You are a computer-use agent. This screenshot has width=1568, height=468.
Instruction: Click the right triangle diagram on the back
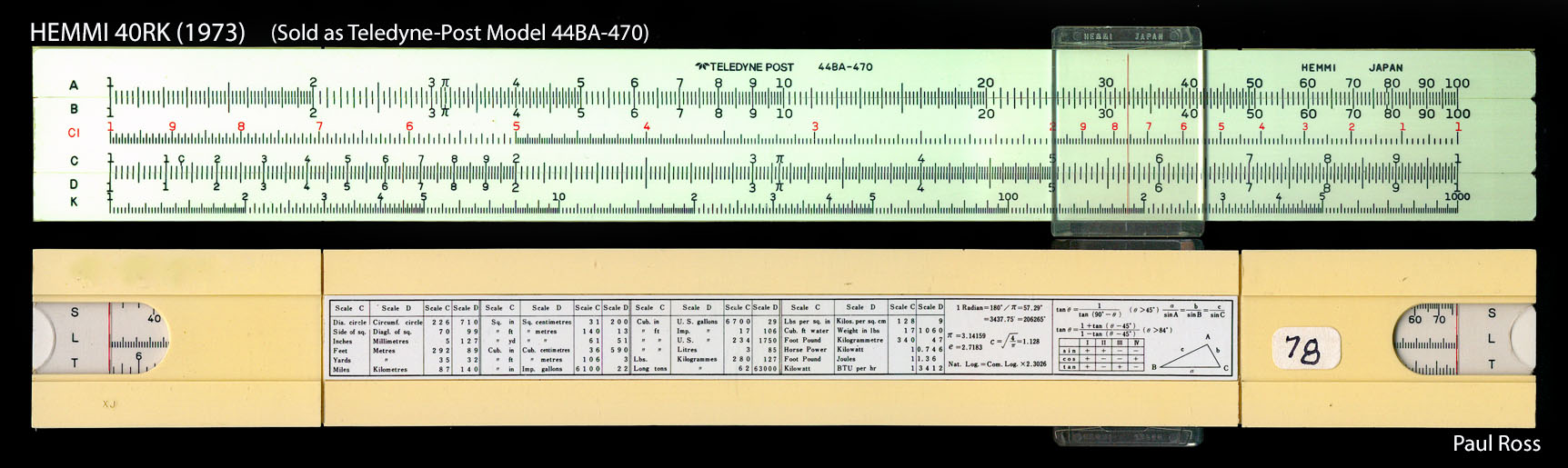click(1191, 354)
